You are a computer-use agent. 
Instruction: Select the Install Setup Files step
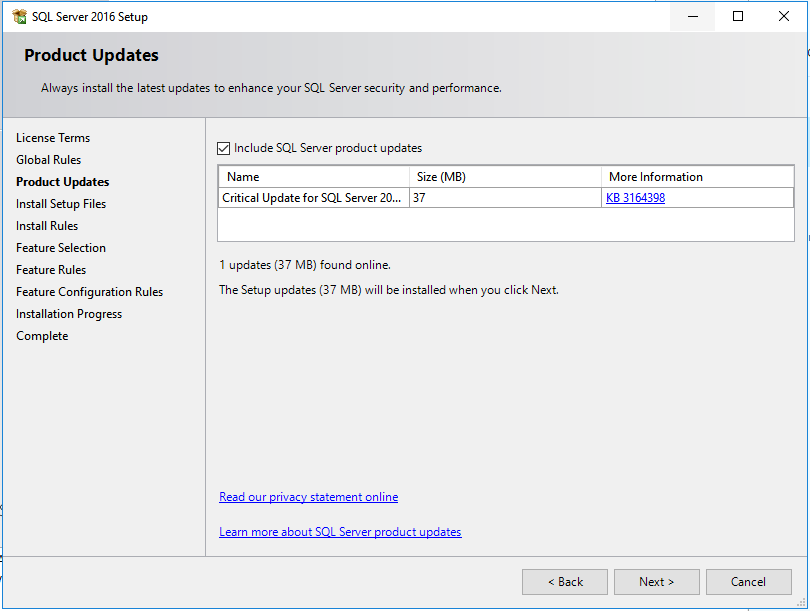[61, 203]
